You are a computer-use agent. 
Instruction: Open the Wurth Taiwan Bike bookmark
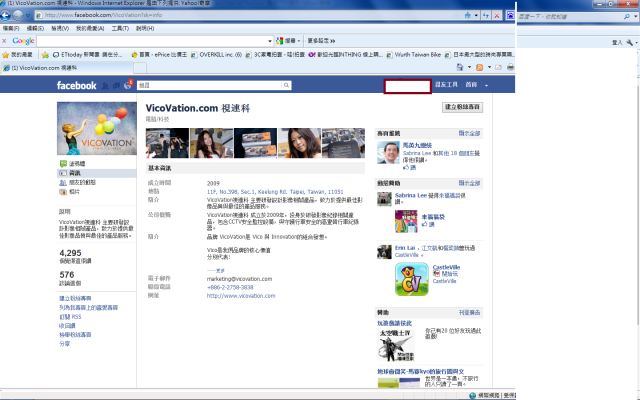click(x=413, y=55)
